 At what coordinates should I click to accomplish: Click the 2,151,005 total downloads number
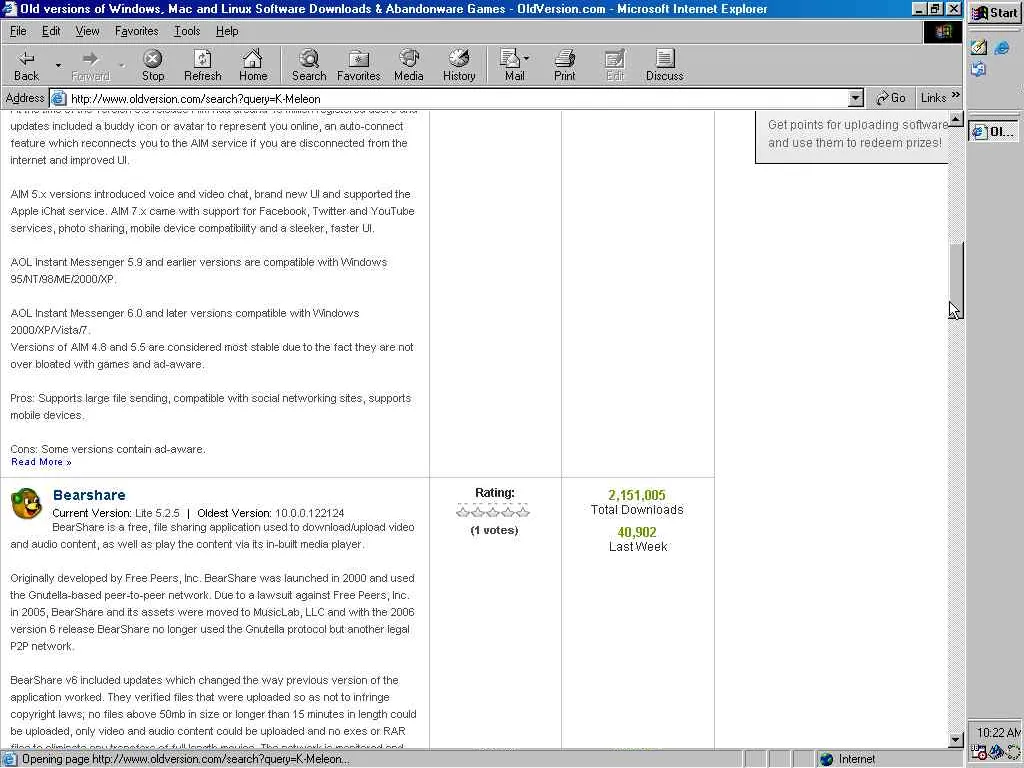[637, 495]
